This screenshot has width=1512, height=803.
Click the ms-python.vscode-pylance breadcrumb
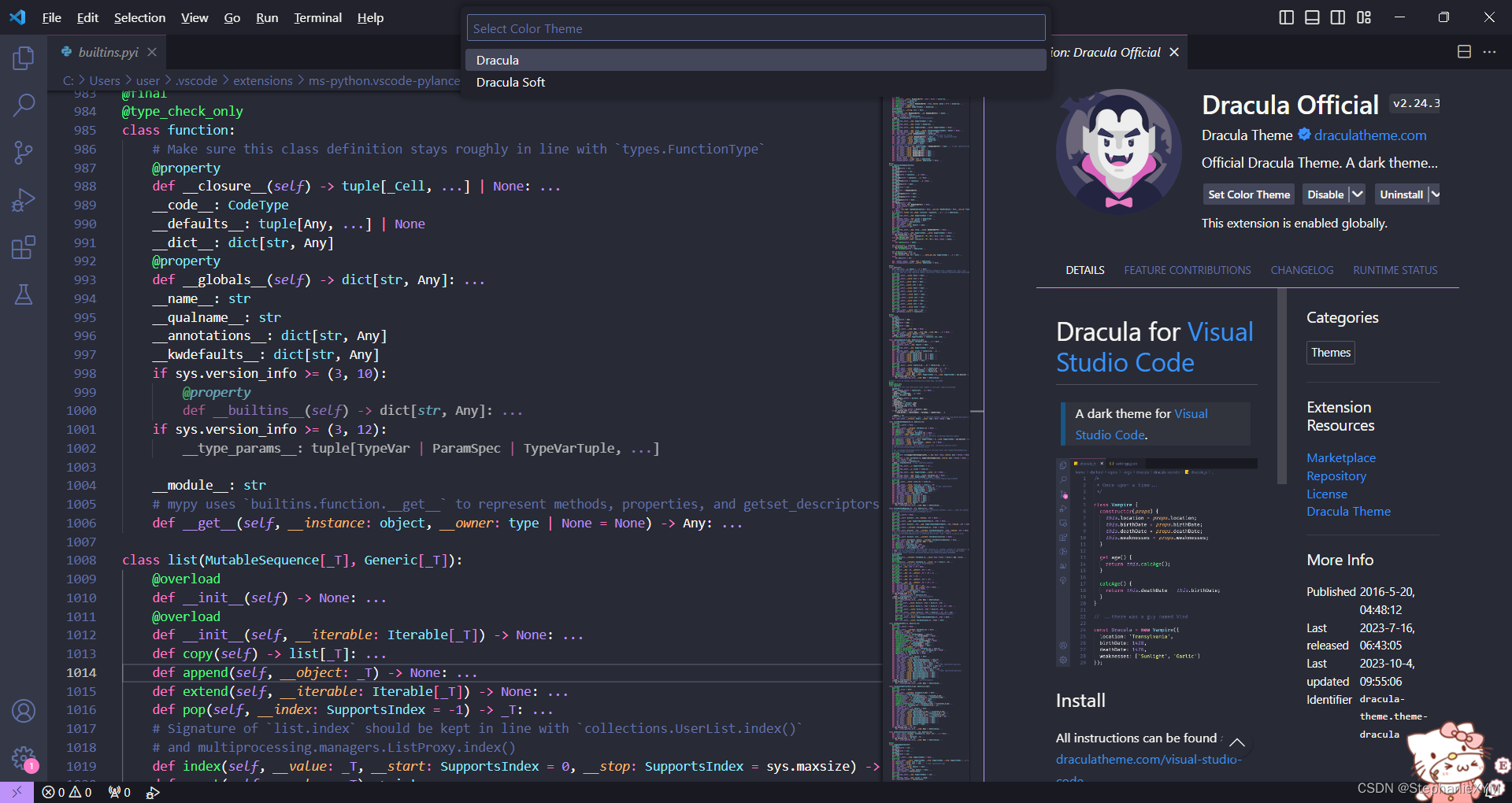(x=384, y=80)
